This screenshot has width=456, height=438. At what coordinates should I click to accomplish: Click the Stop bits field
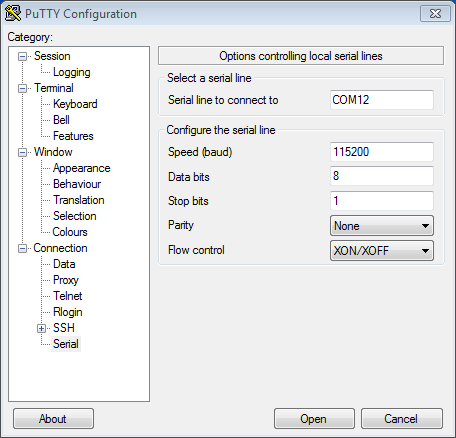click(x=382, y=201)
